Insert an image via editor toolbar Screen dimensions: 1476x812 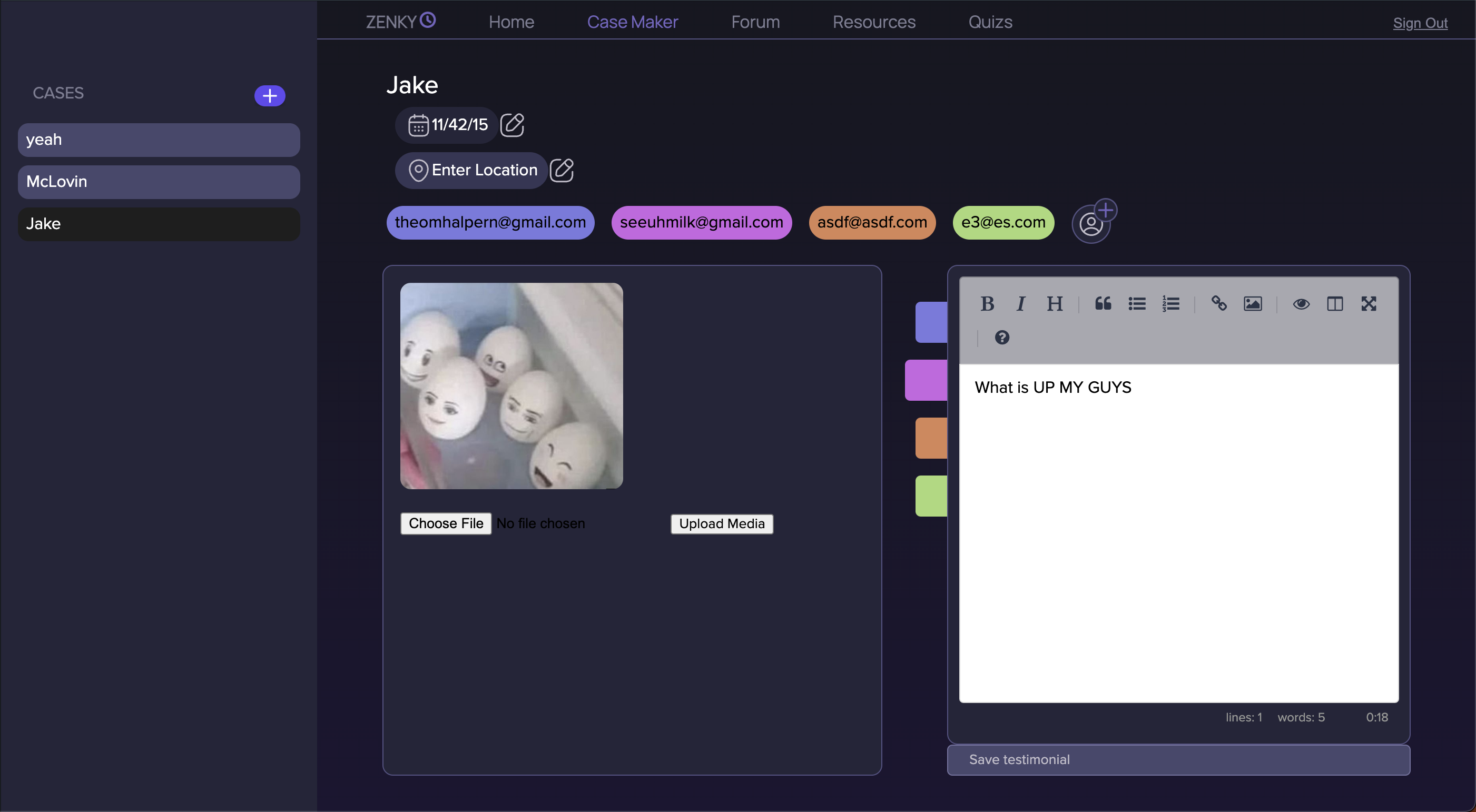click(x=1253, y=303)
